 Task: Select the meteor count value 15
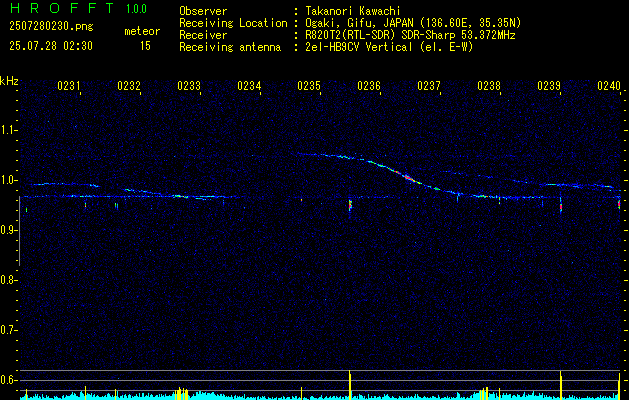coord(145,46)
